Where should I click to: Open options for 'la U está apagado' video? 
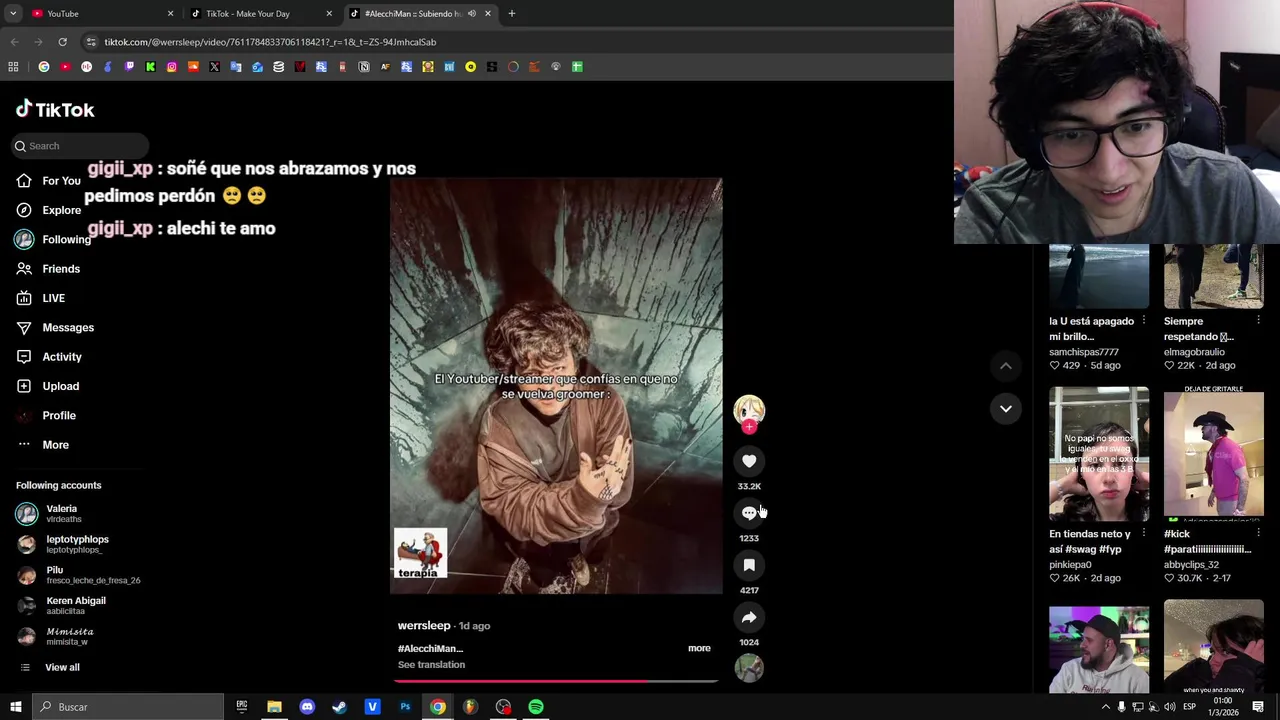point(1143,321)
